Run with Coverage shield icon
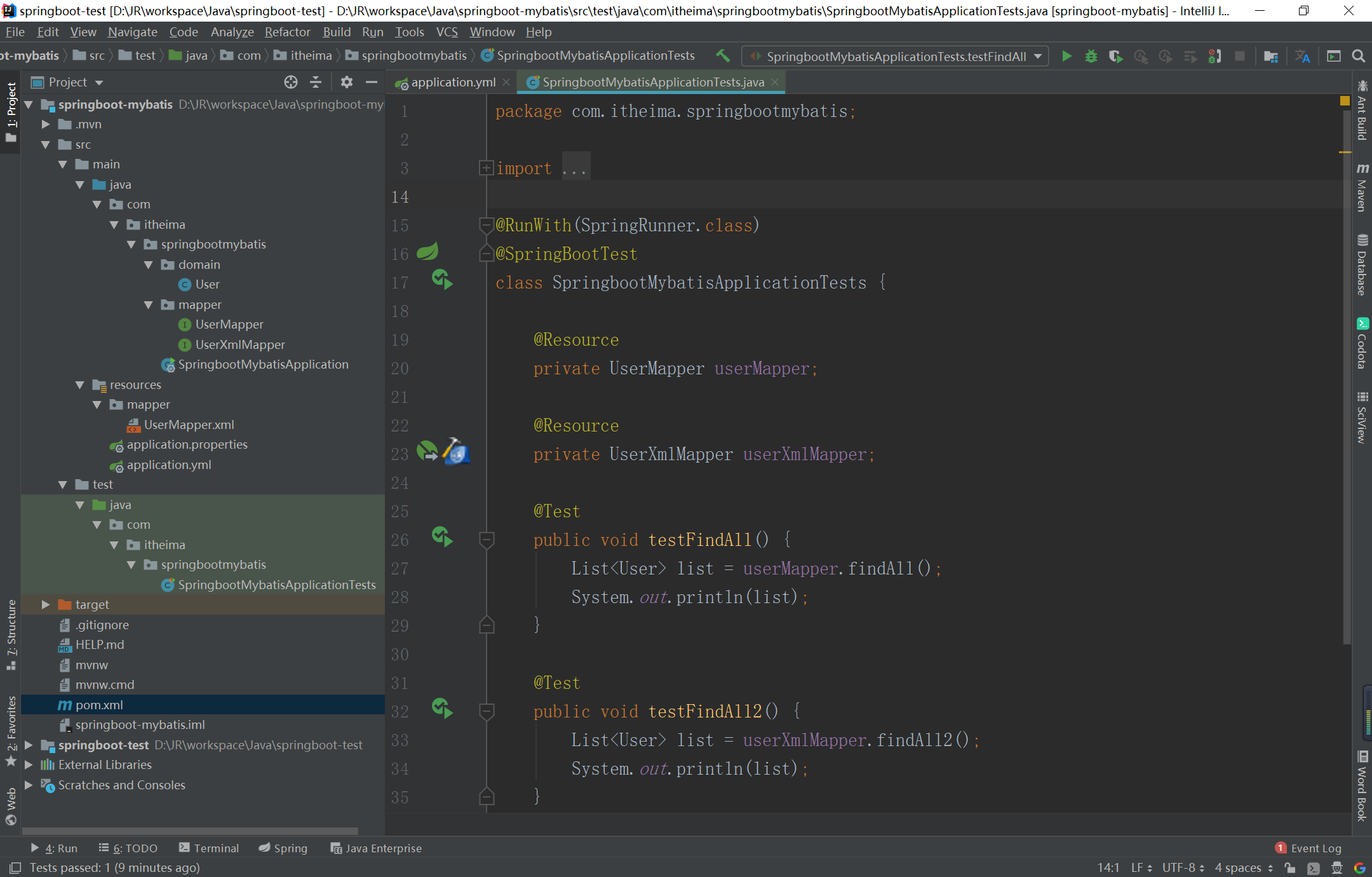 tap(1116, 56)
